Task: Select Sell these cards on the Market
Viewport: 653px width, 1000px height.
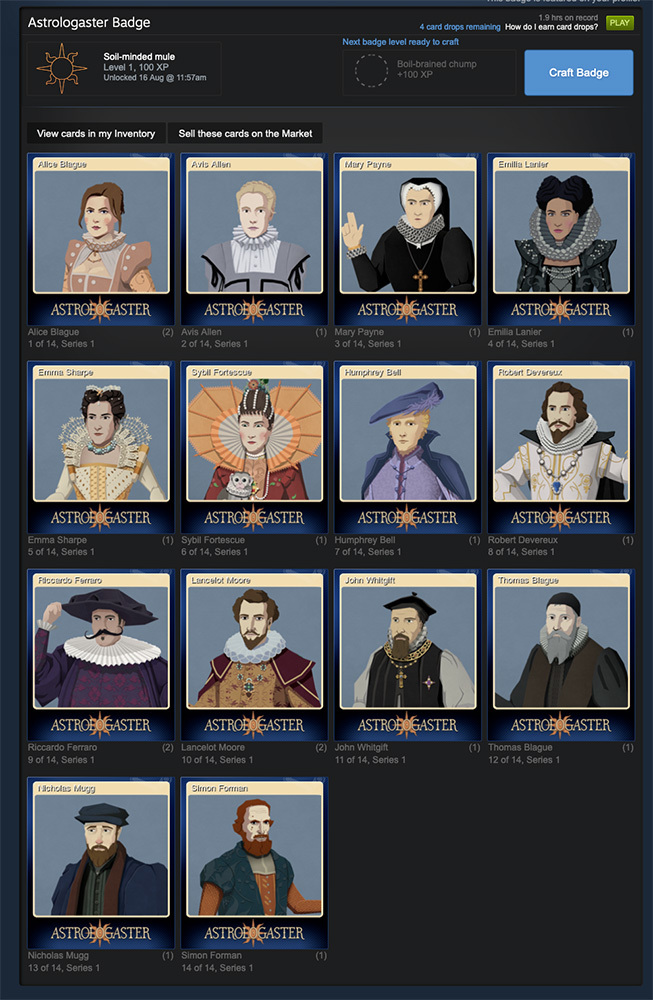Action: click(245, 133)
